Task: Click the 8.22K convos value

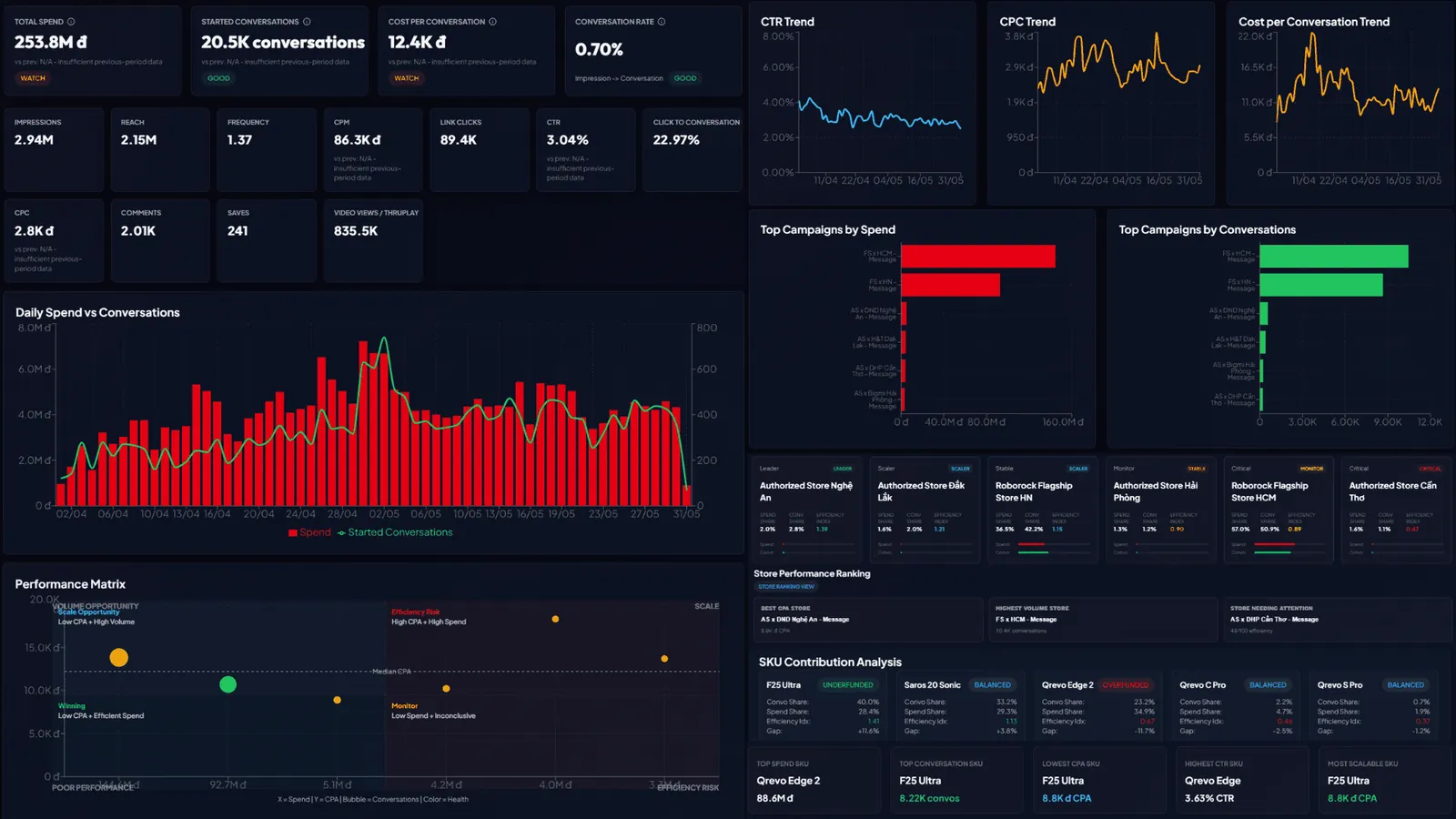Action: [929, 798]
